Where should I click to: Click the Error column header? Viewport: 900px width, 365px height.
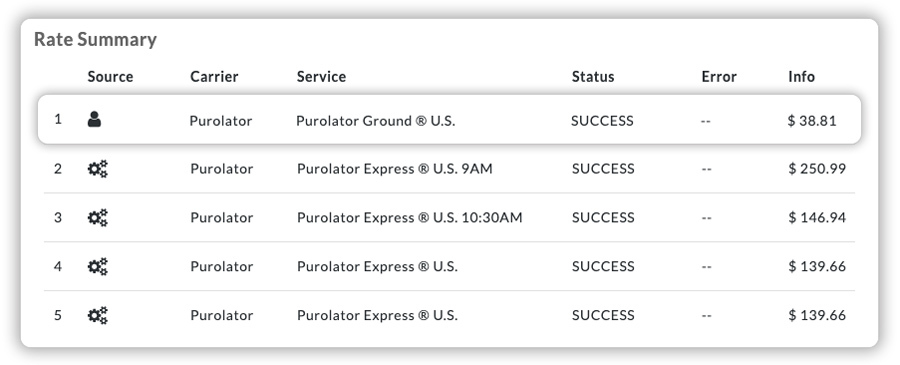coord(719,77)
